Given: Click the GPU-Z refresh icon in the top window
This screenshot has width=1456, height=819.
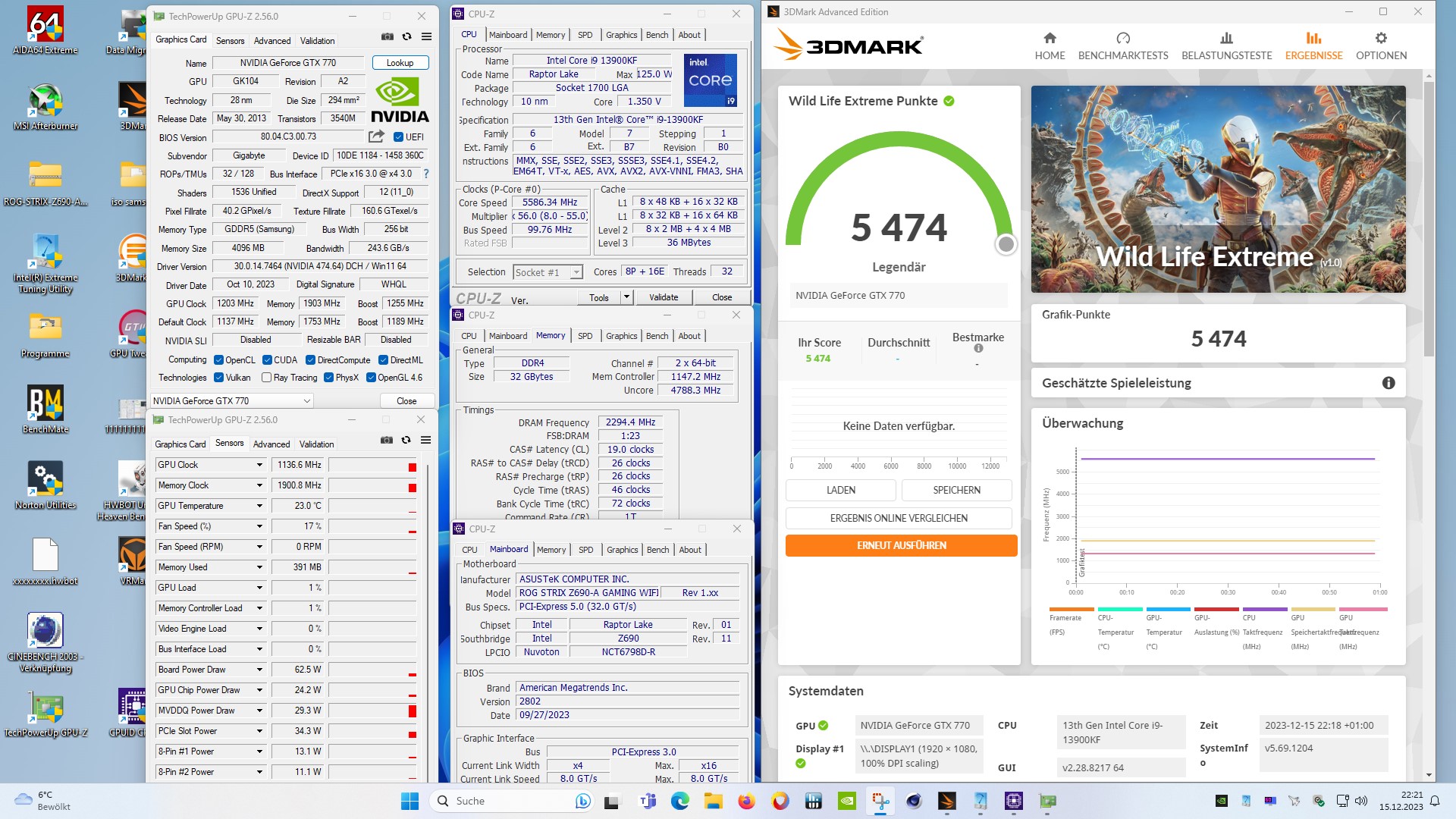Looking at the screenshot, I should 406,36.
